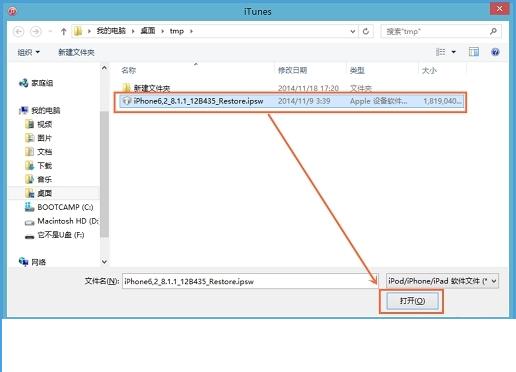The height and width of the screenshot is (372, 516).
Task: Go forward using the forward arrow
Action: (36, 31)
